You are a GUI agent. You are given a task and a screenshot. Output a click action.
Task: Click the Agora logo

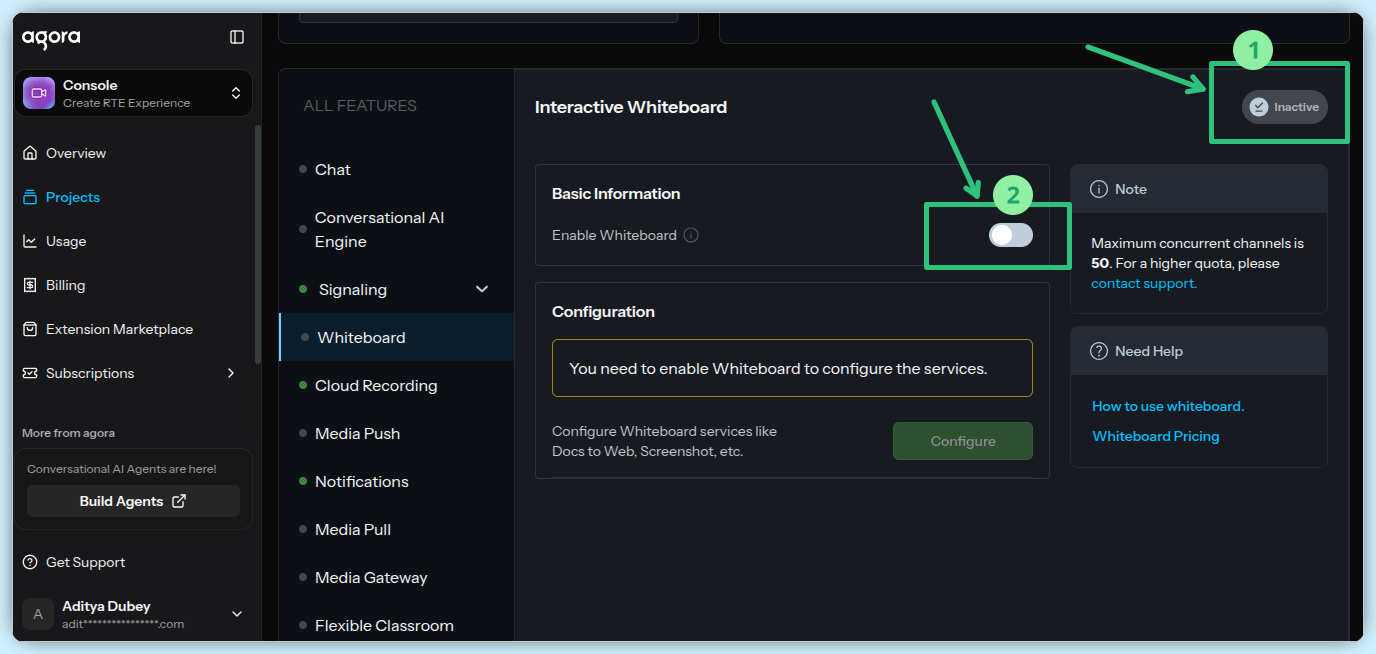(x=51, y=38)
